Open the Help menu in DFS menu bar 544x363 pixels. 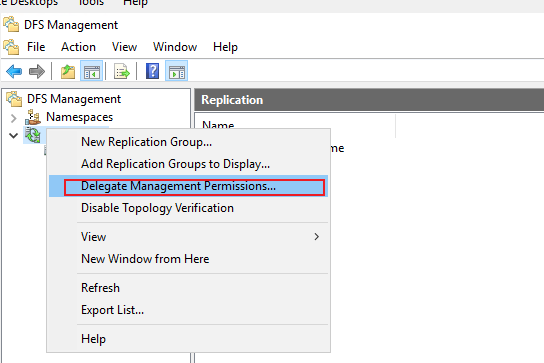tap(225, 47)
